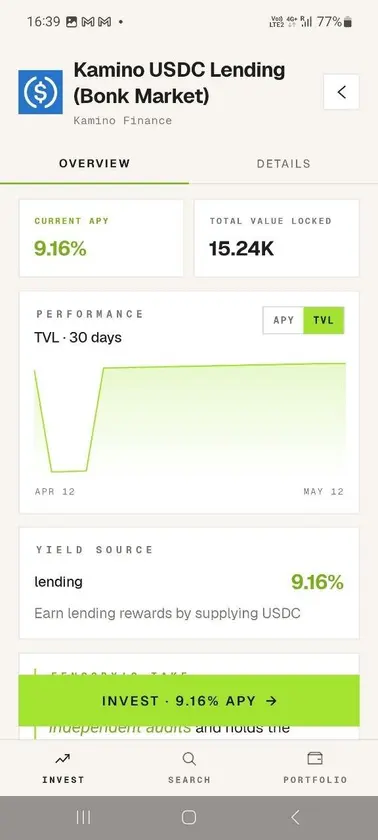The image size is (378, 840).
Task: Tap Android back navigation arrow
Action: pos(295,817)
